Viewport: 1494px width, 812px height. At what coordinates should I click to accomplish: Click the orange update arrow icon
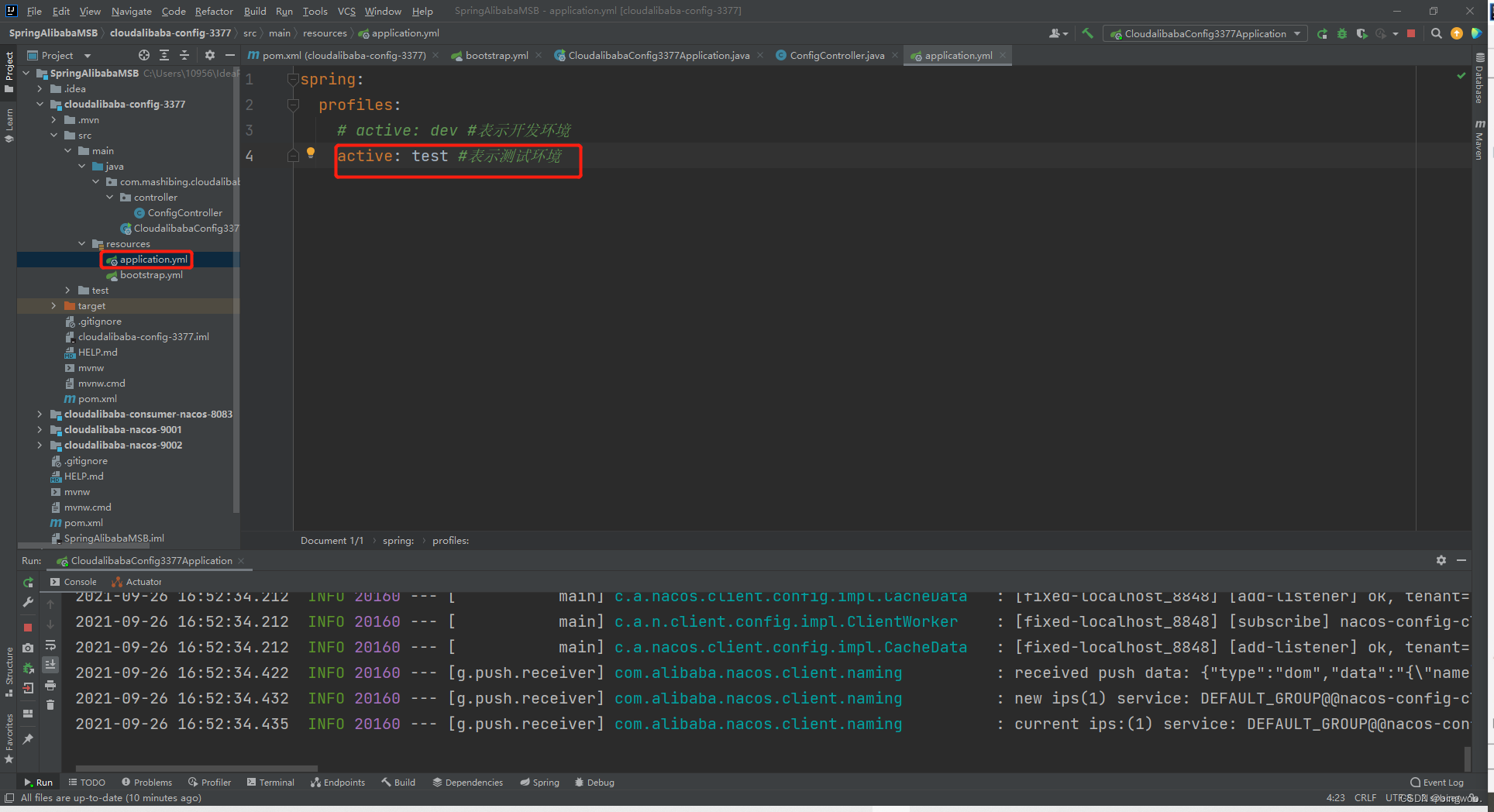[x=1457, y=33]
